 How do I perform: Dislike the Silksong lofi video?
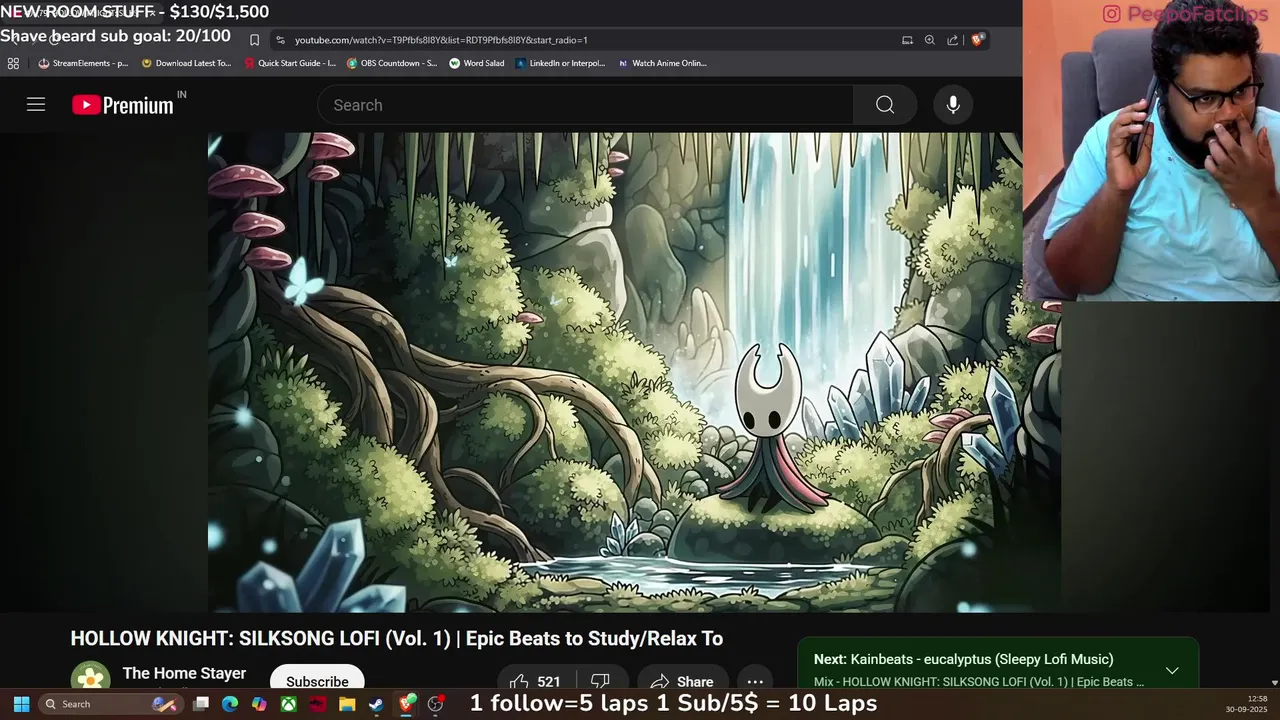pyautogui.click(x=600, y=682)
